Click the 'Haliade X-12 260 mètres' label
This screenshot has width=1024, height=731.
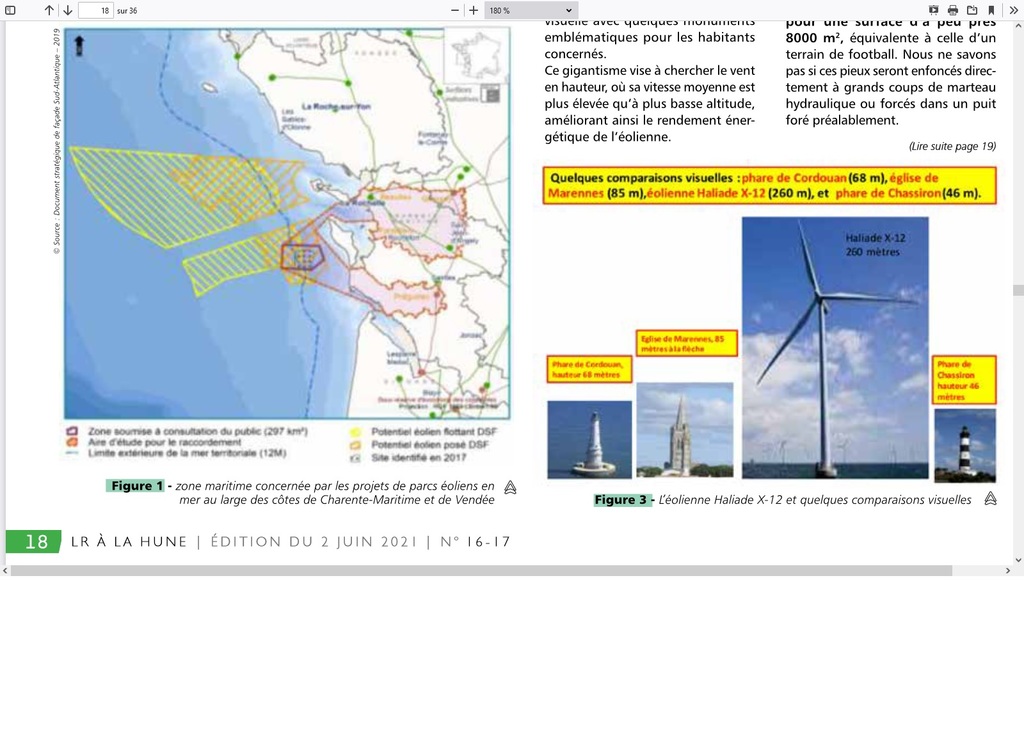tap(875, 245)
